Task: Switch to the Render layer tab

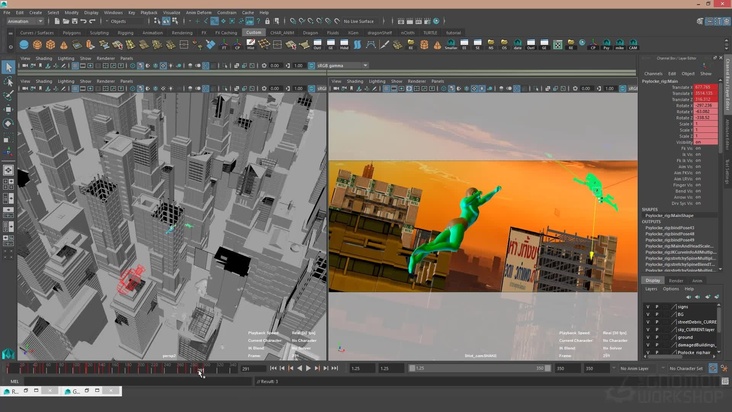Action: tap(676, 281)
